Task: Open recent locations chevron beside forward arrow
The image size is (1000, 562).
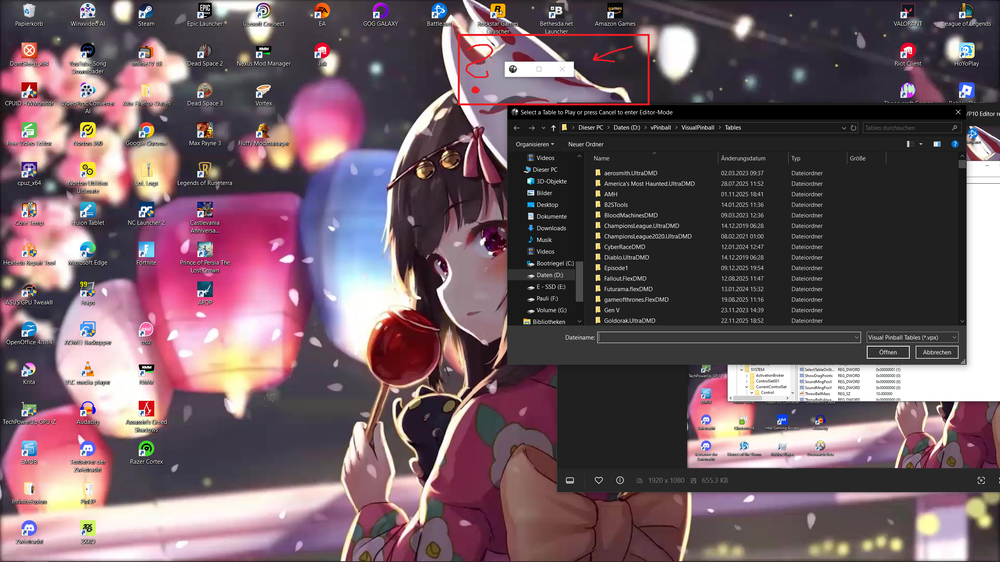Action: pos(543,128)
